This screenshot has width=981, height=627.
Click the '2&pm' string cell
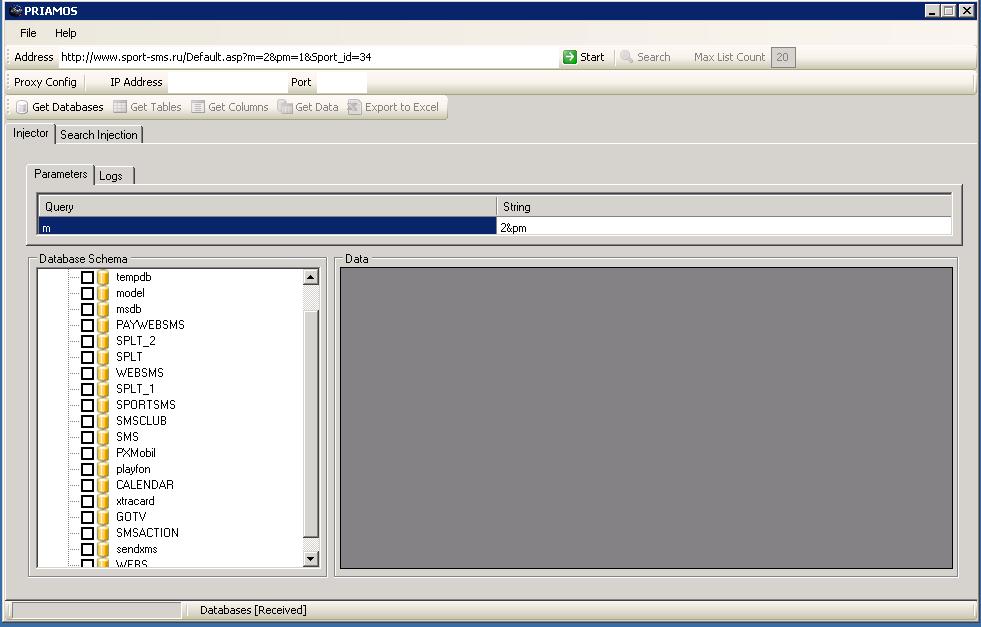tap(724, 227)
